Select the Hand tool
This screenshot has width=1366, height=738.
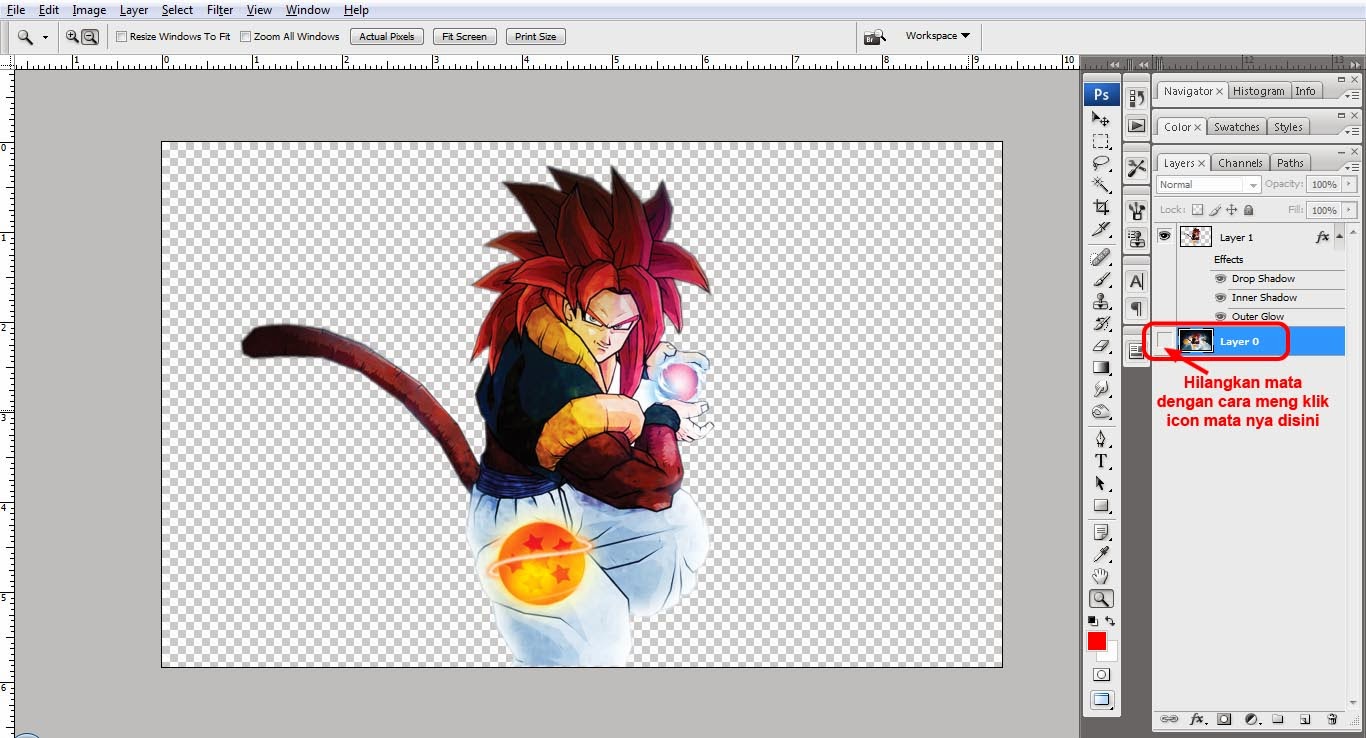(x=1101, y=576)
